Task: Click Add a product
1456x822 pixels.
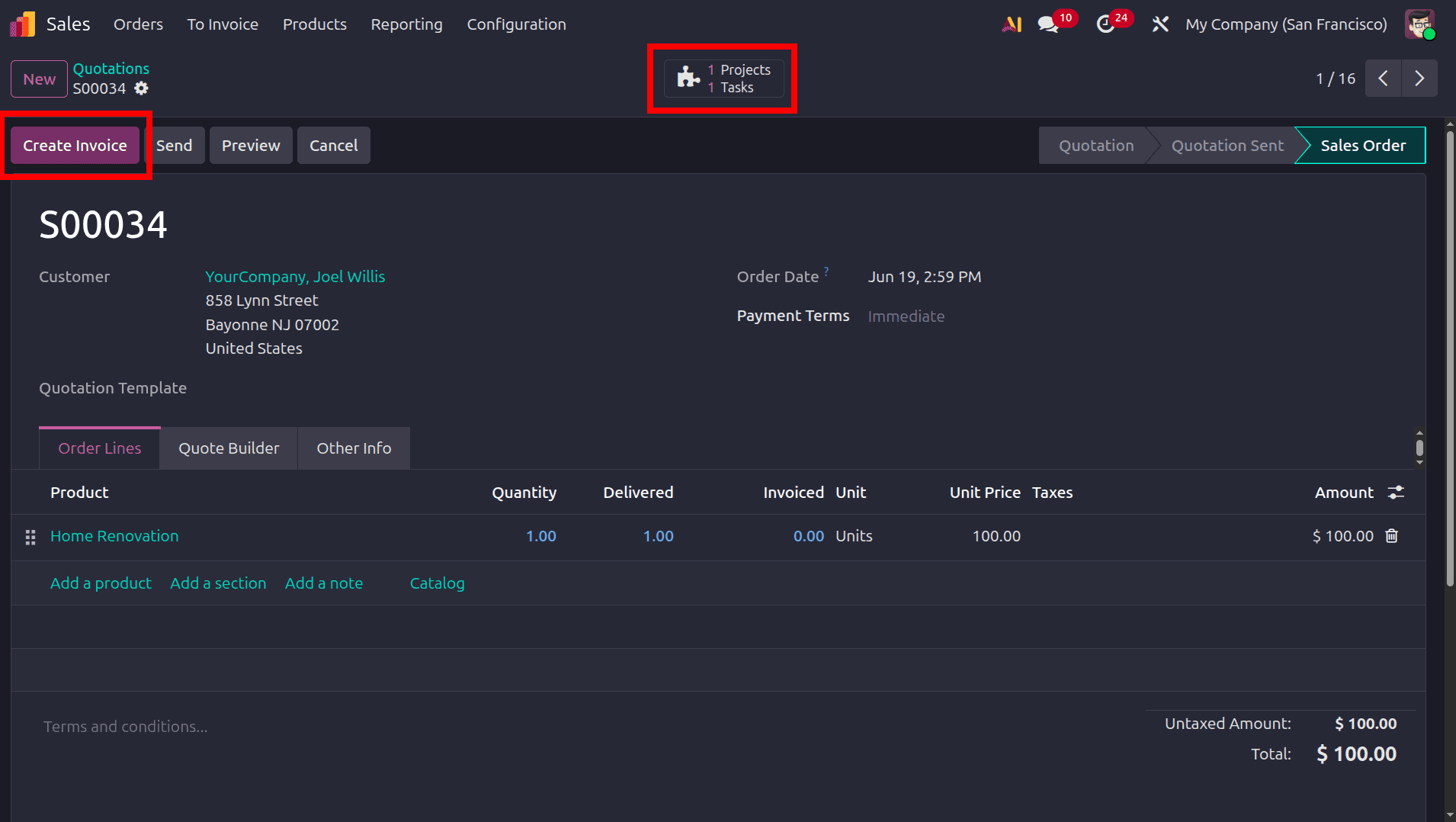Action: [101, 583]
